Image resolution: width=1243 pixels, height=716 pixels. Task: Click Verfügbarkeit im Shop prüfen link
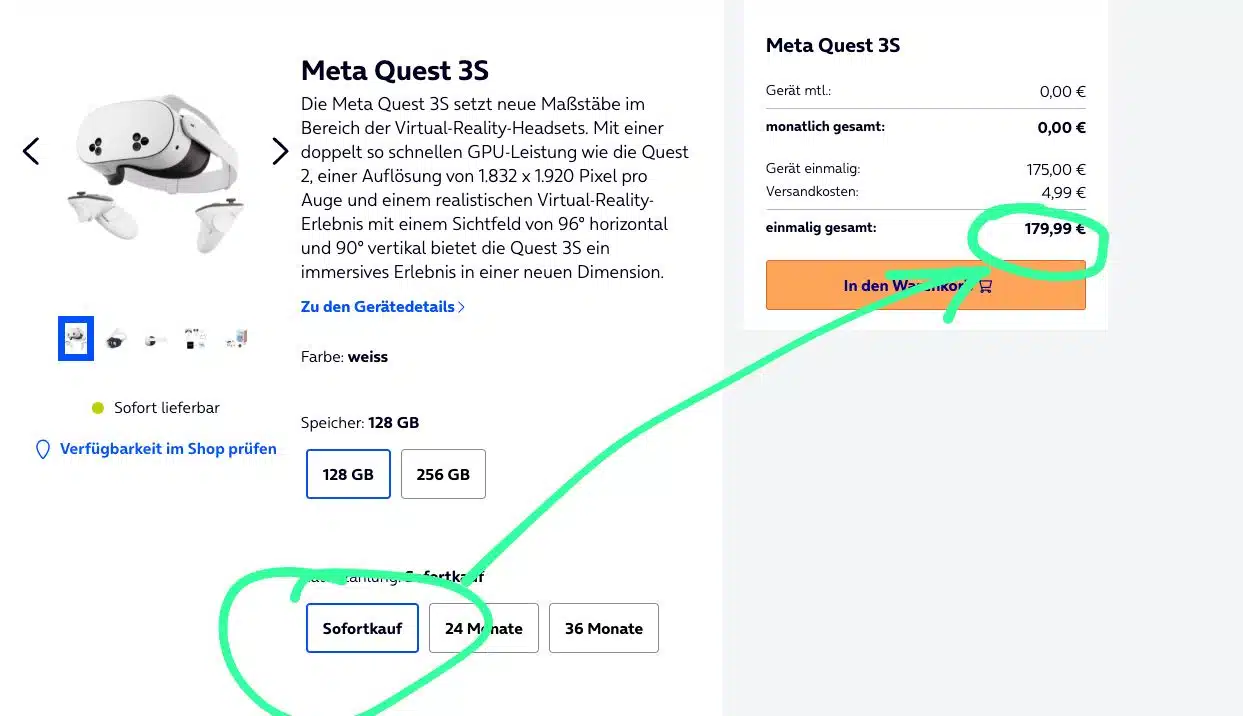click(168, 449)
